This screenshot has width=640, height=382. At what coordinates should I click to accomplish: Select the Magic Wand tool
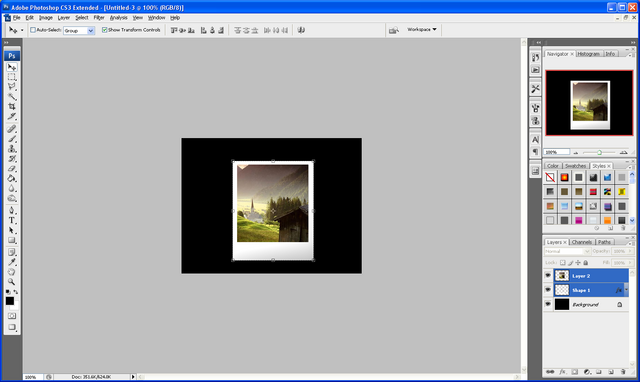point(12,97)
